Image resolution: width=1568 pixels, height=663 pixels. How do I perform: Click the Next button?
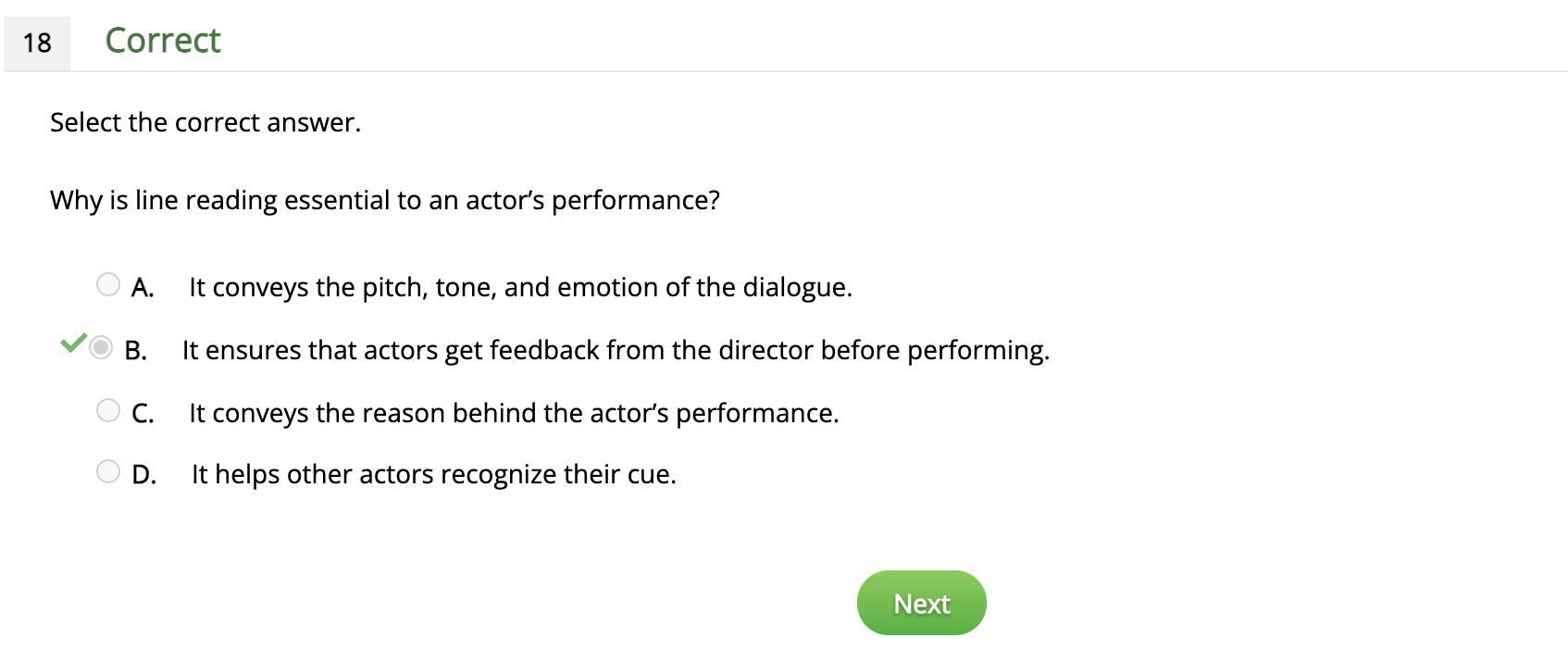coord(921,603)
